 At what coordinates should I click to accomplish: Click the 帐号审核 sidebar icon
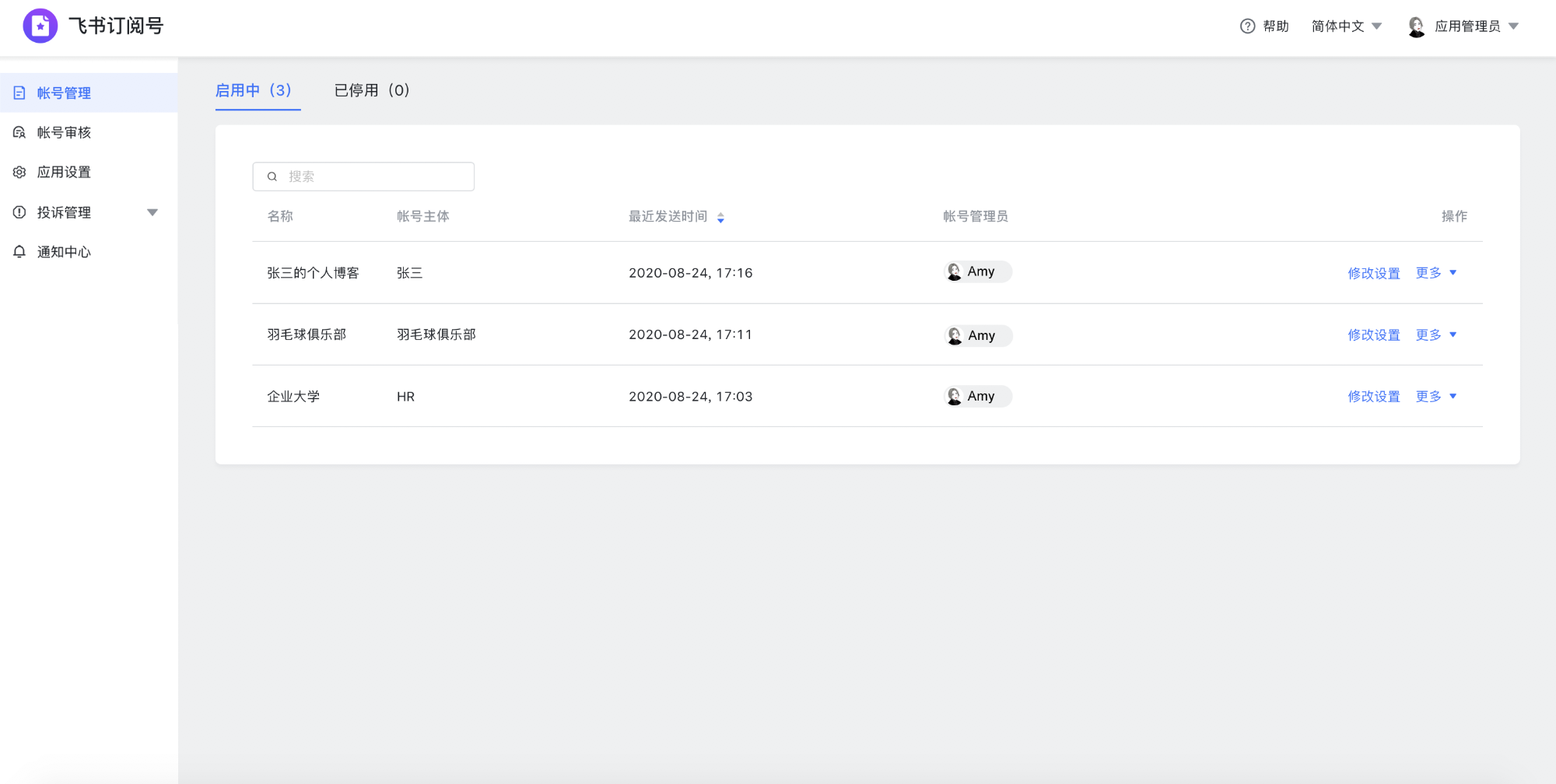point(19,133)
